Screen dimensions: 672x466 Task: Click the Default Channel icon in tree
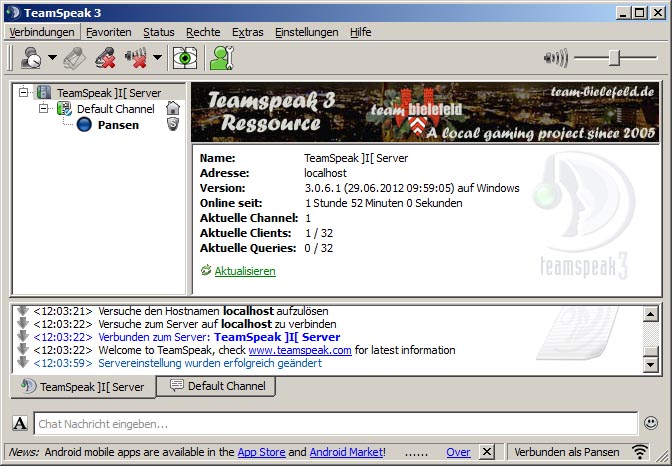[64, 108]
